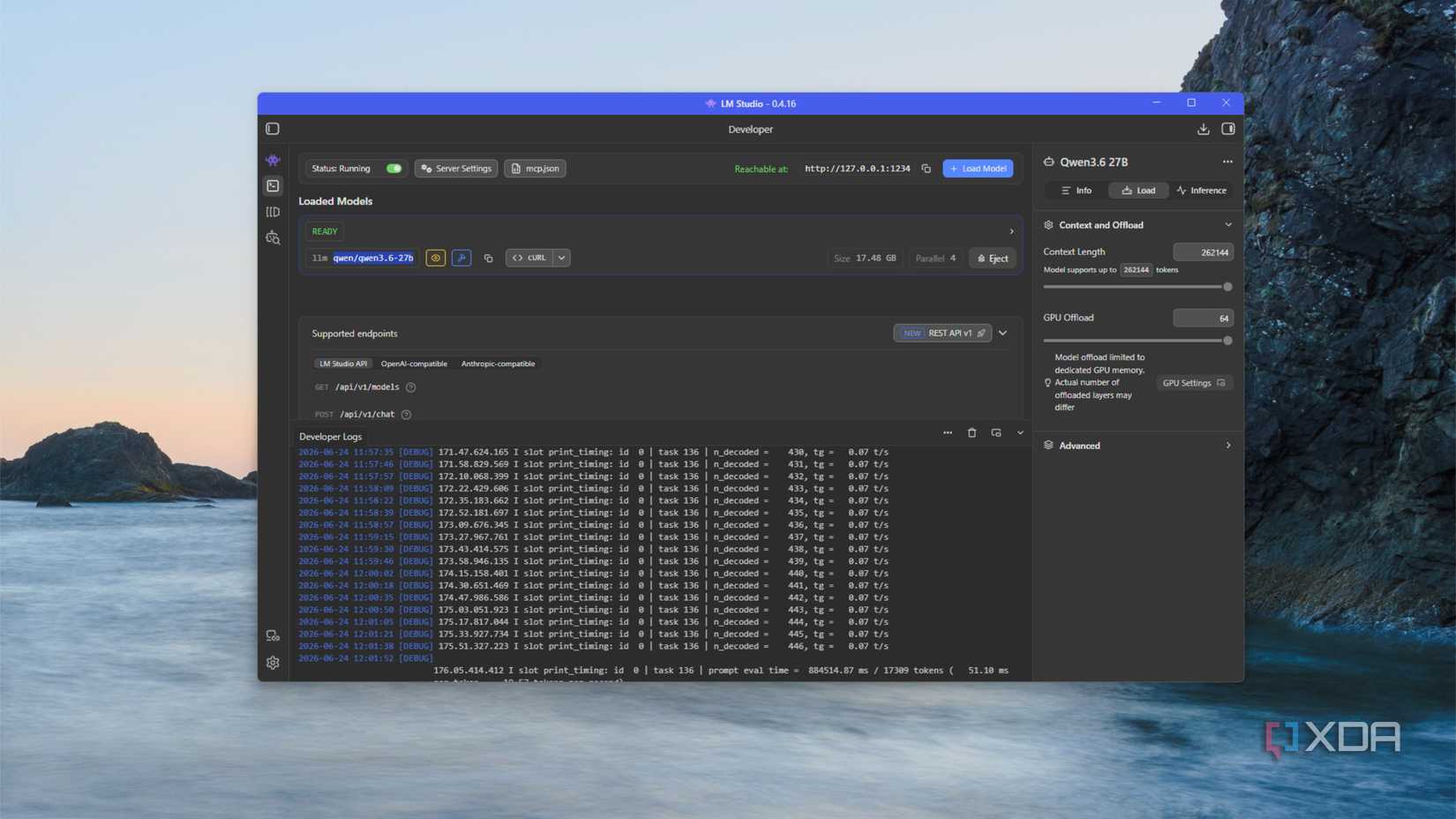Click the Advanced layers icon
The image size is (1456, 819).
click(x=1048, y=446)
